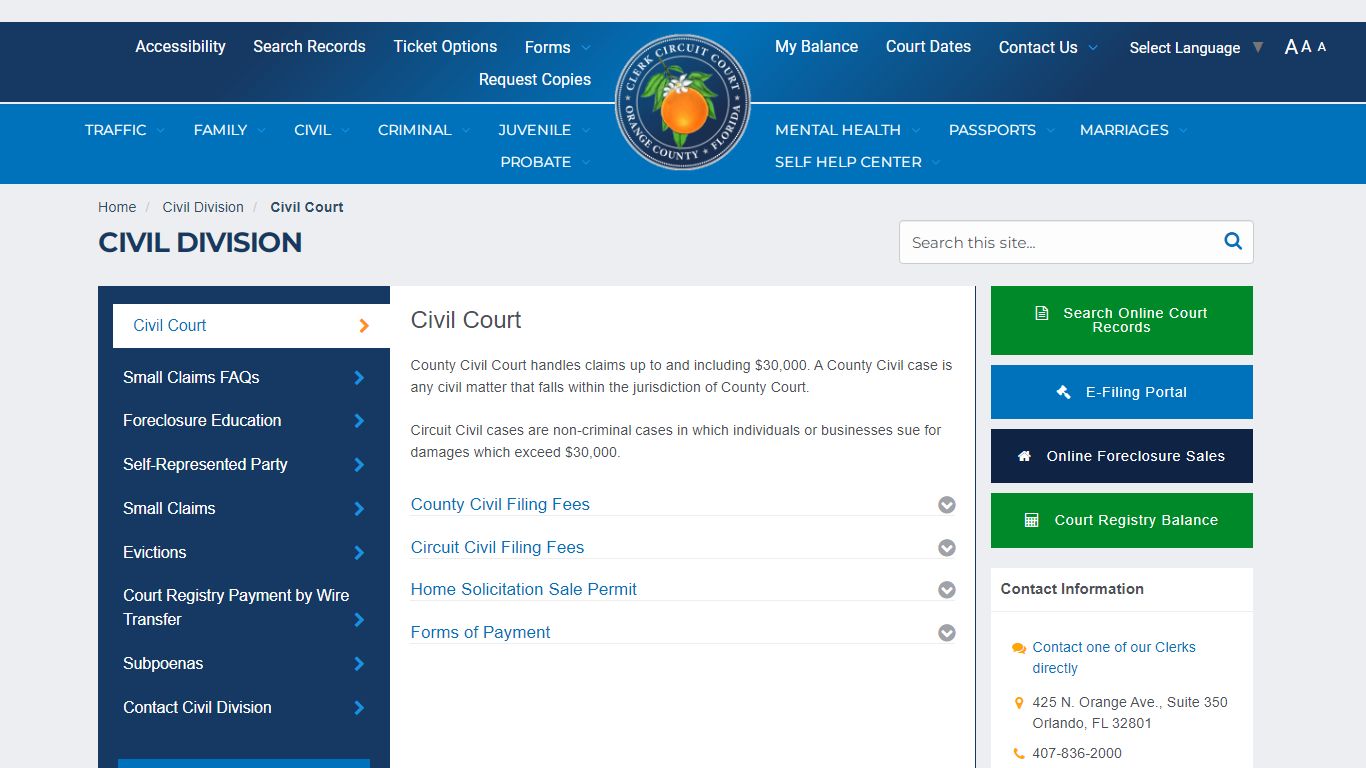Click the arrow beside Evictions
Viewport: 1366px width, 768px height.
pyautogui.click(x=359, y=553)
